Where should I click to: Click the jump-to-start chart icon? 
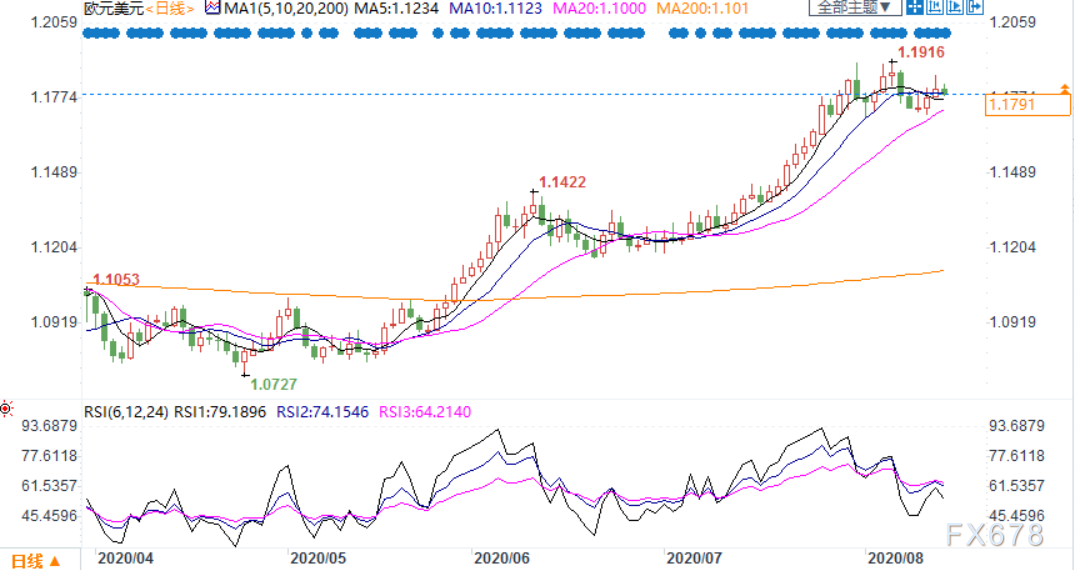pos(935,7)
